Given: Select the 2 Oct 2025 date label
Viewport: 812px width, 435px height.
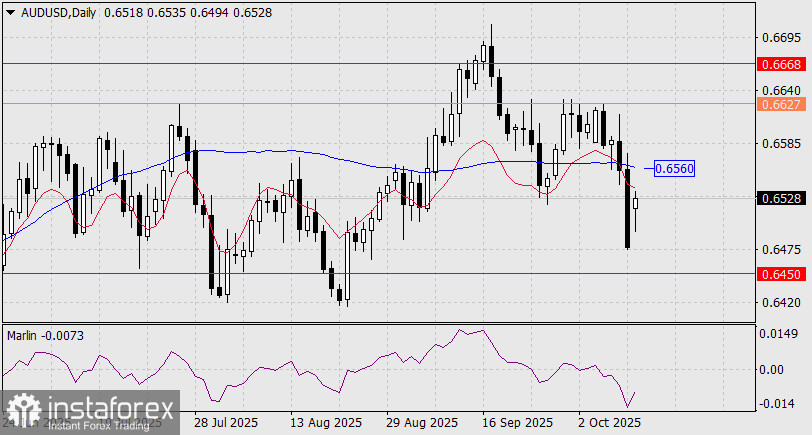Looking at the screenshot, I should pos(610,423).
